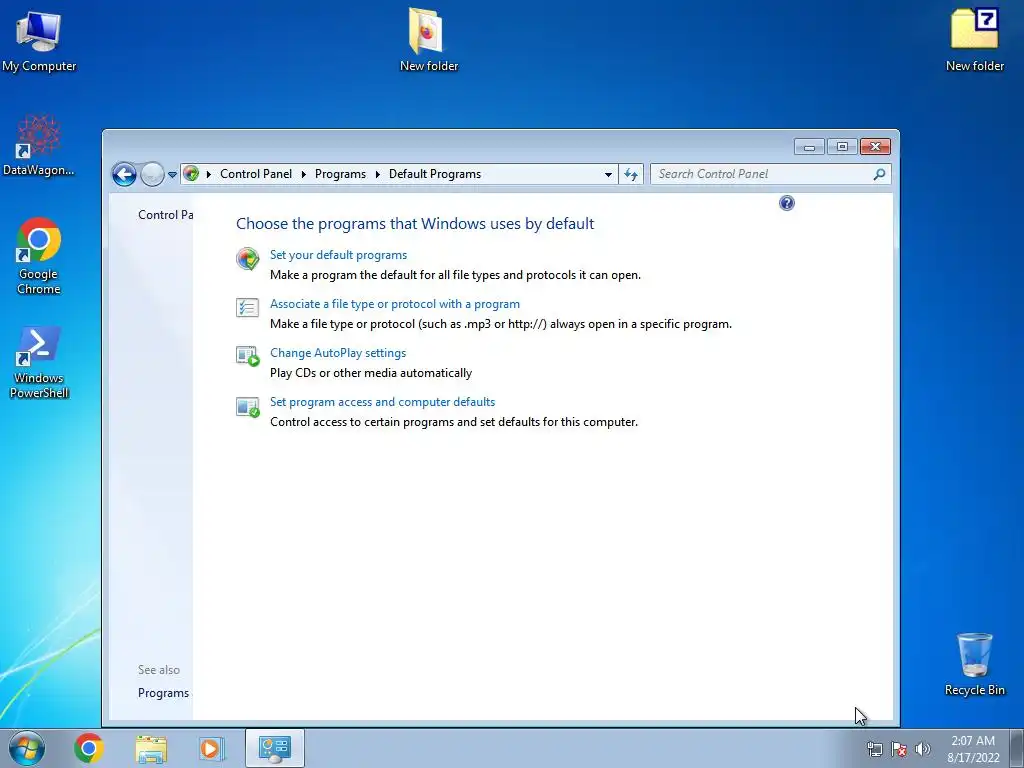Screen dimensions: 1024x768
Task: Open the volume speaker tray icon
Action: [x=922, y=749]
